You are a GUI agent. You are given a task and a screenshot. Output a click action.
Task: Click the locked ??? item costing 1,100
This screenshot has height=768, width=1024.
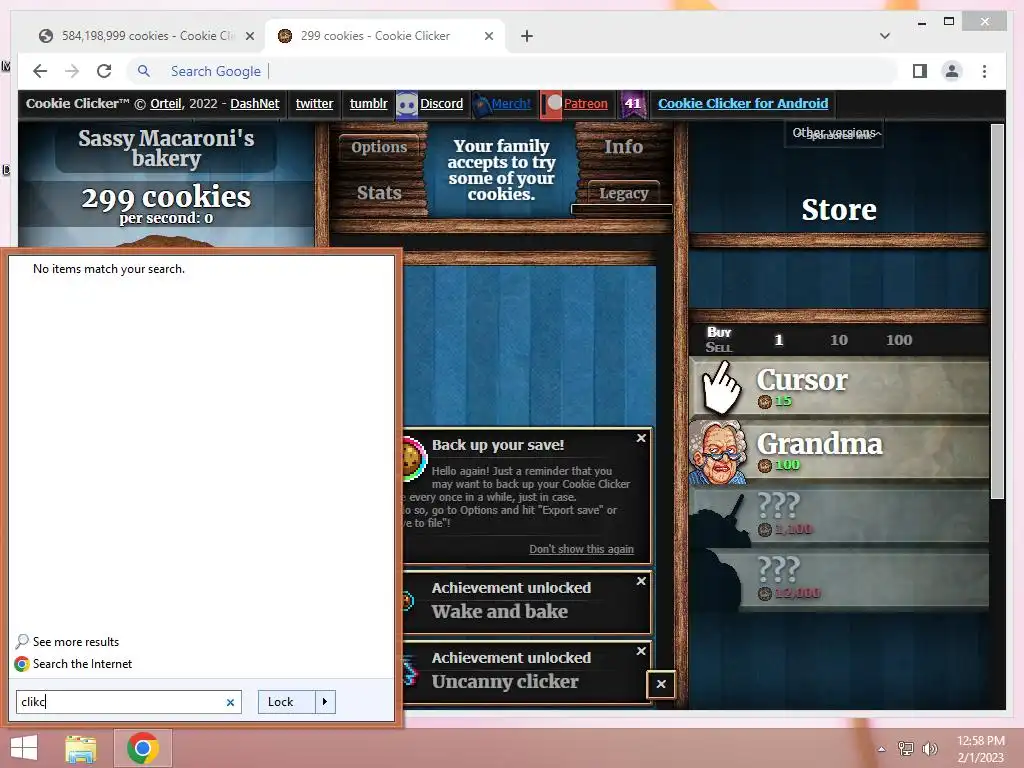click(x=839, y=515)
